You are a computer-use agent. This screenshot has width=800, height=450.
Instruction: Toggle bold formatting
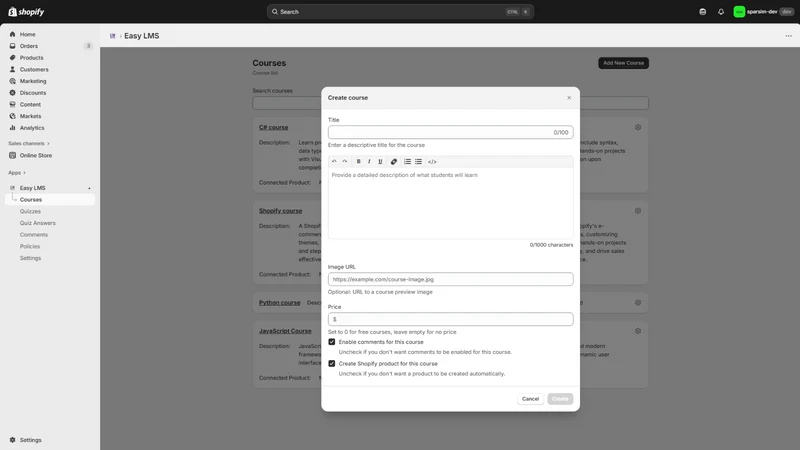coord(359,162)
